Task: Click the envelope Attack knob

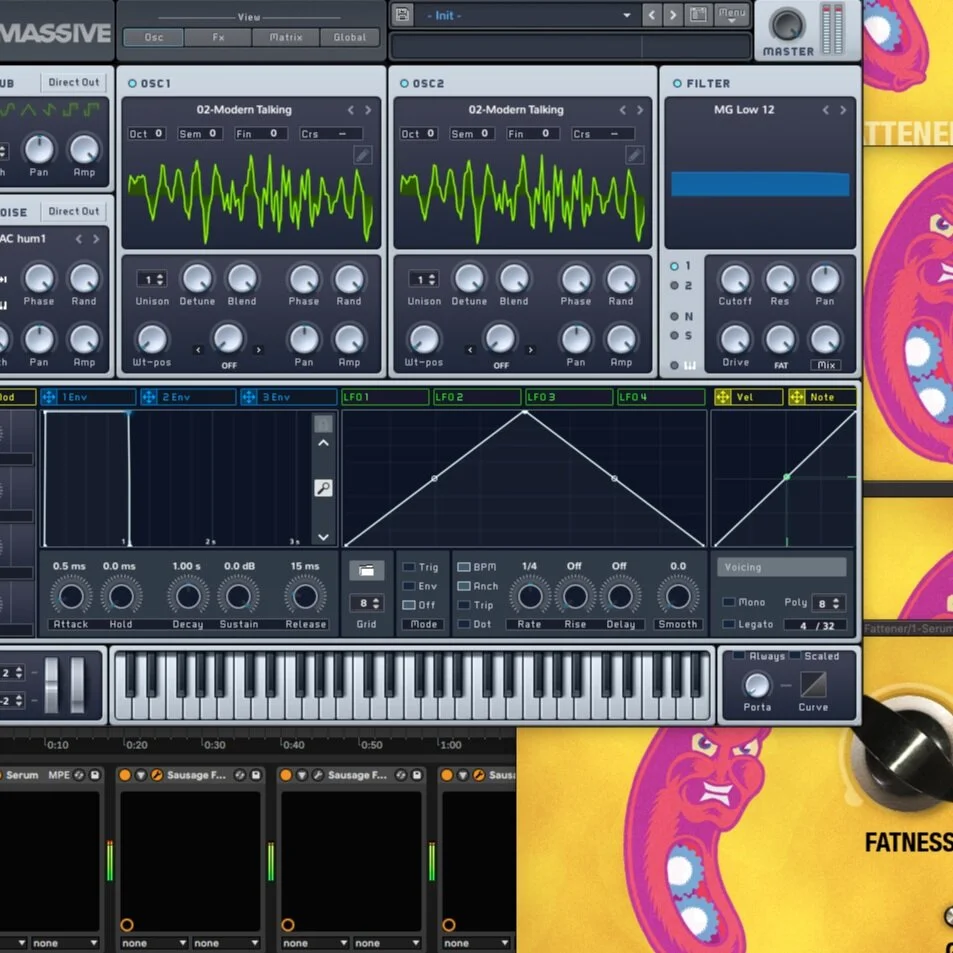Action: click(71, 596)
